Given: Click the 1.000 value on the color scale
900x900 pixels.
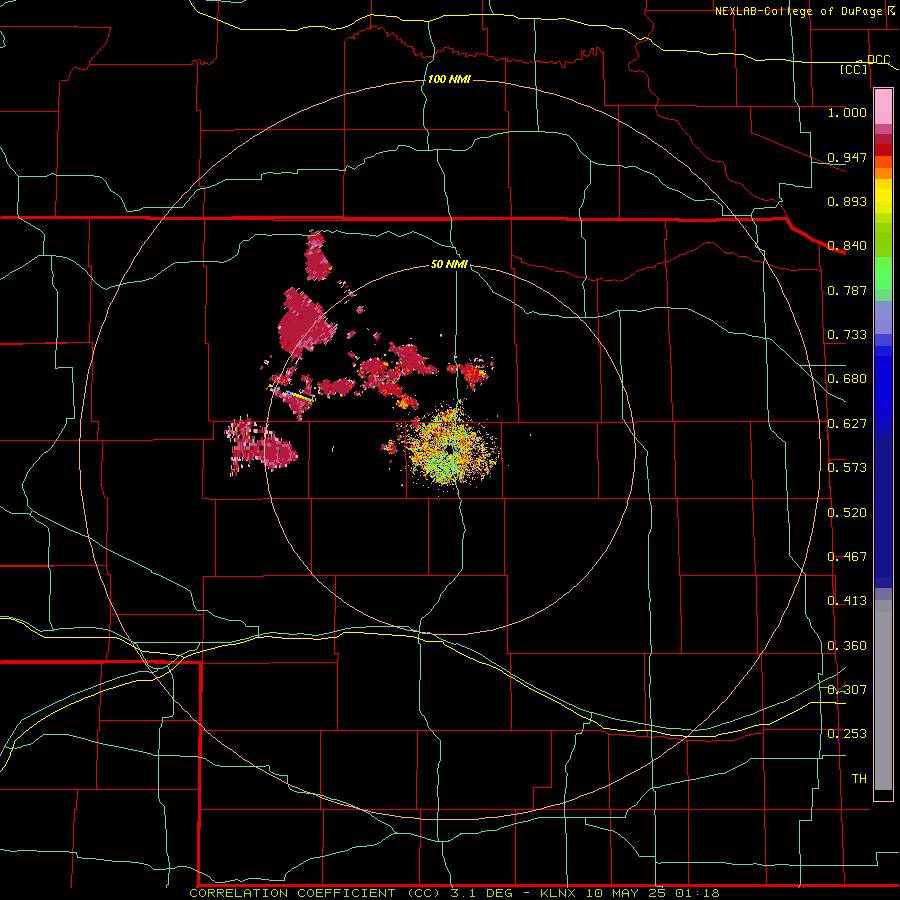Looking at the screenshot, I should (x=847, y=112).
